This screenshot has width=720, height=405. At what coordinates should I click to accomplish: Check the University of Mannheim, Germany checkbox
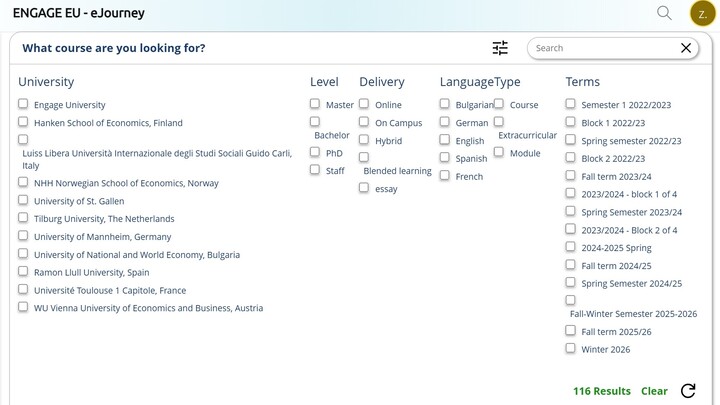coord(23,236)
